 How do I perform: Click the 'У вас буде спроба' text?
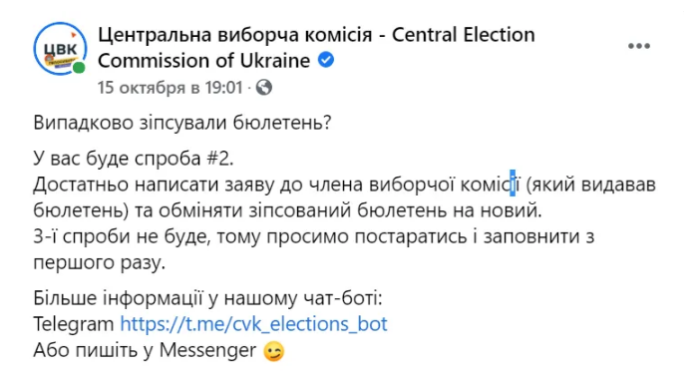click(117, 158)
